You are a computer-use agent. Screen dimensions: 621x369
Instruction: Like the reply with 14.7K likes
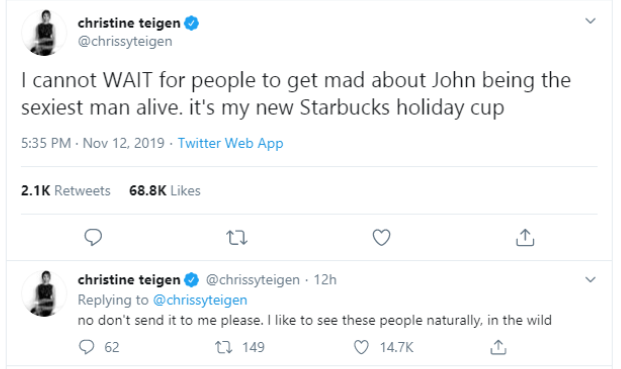tap(361, 347)
